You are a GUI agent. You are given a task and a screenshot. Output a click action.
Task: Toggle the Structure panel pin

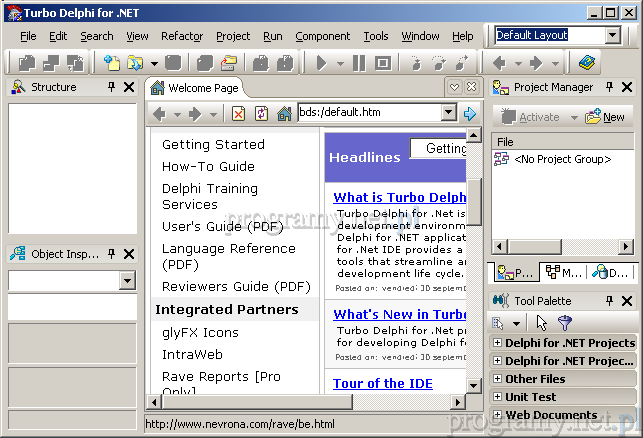pos(112,87)
